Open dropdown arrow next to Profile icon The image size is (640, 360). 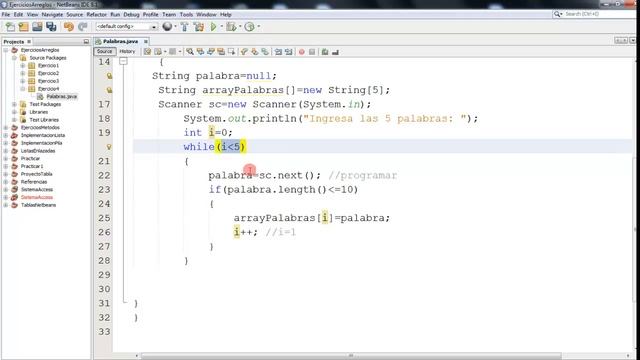pyautogui.click(x=258, y=27)
